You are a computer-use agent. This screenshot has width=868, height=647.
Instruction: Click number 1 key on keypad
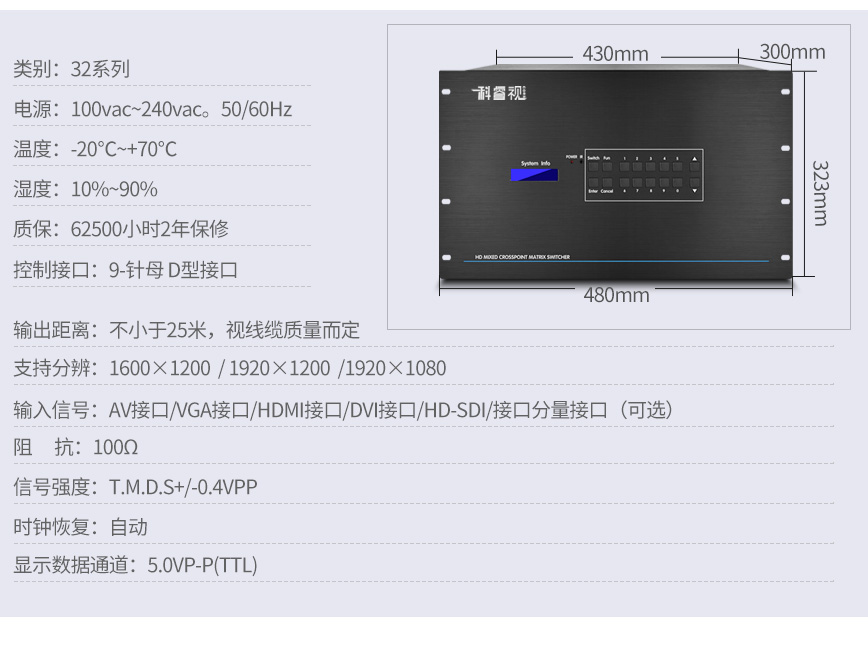[624, 167]
